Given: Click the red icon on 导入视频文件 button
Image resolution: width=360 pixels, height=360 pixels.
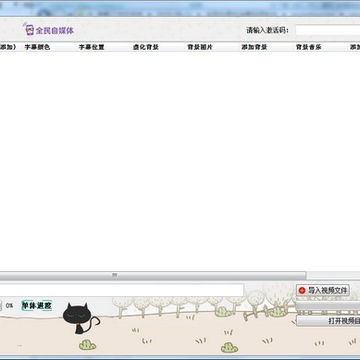Looking at the screenshot, I should [x=302, y=290].
